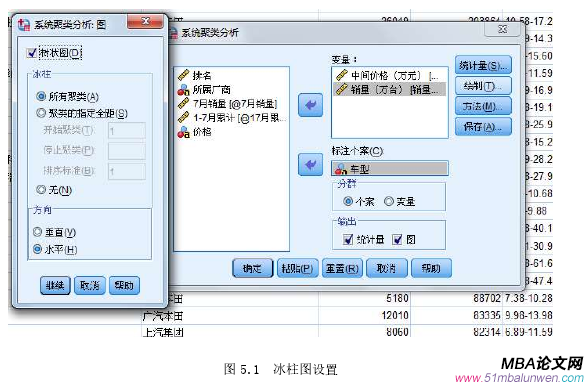Click 取消 in the 系统聚类分析: 图 dialog
Image resolution: width=586 pixels, height=384 pixels.
coord(90,286)
